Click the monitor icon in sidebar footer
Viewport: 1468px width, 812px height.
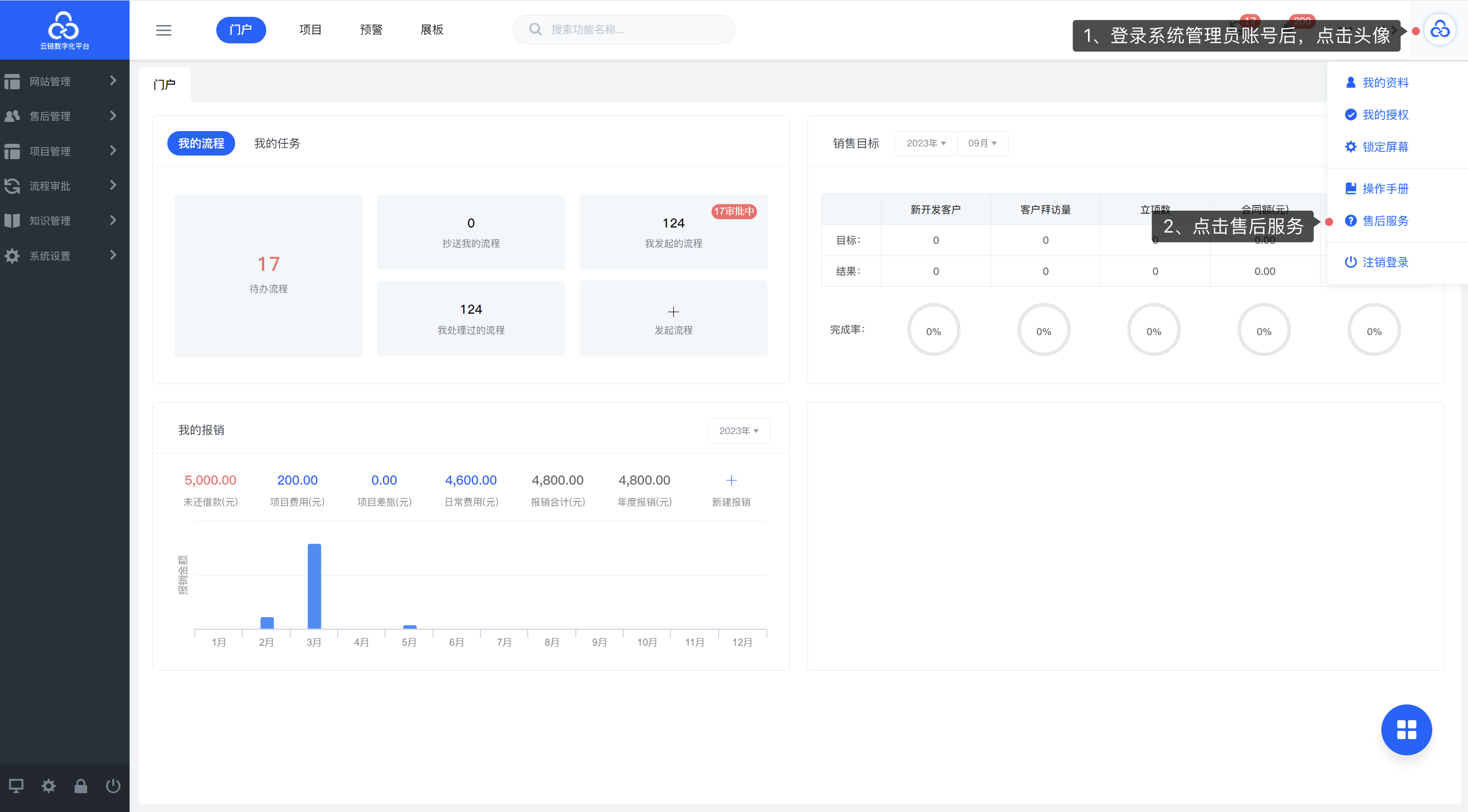tap(16, 786)
